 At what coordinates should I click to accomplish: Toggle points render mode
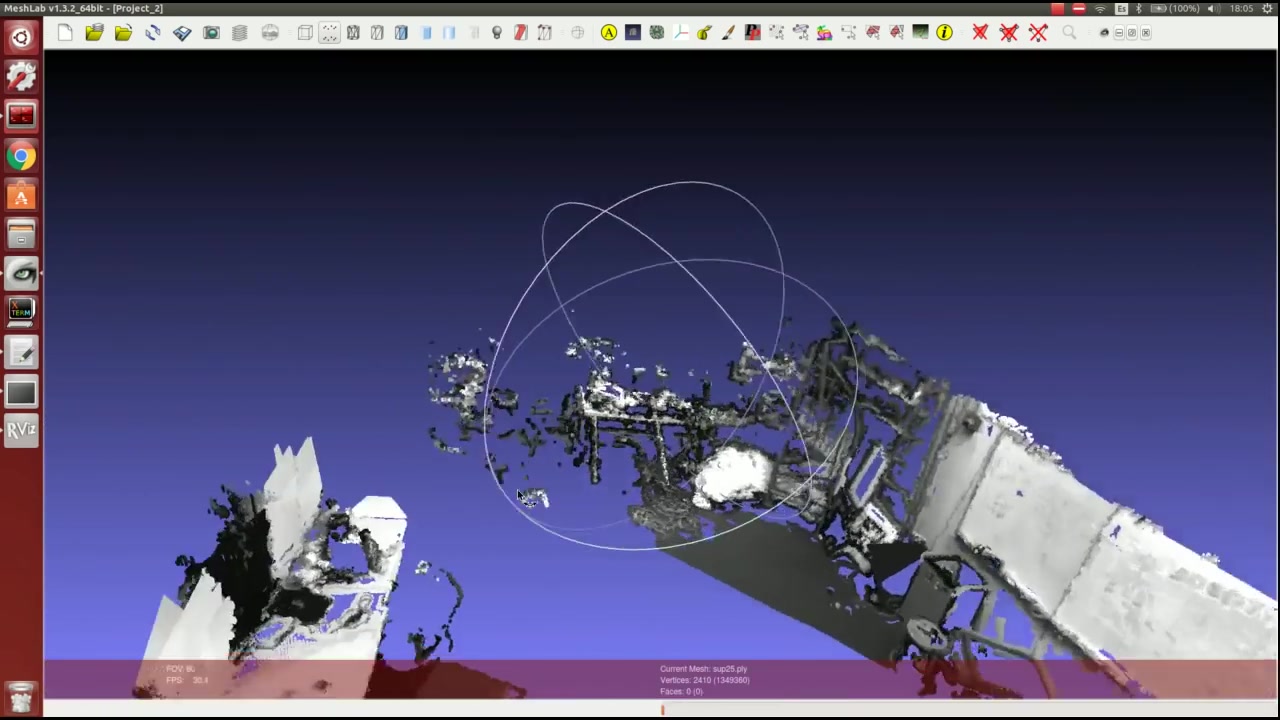coord(329,33)
